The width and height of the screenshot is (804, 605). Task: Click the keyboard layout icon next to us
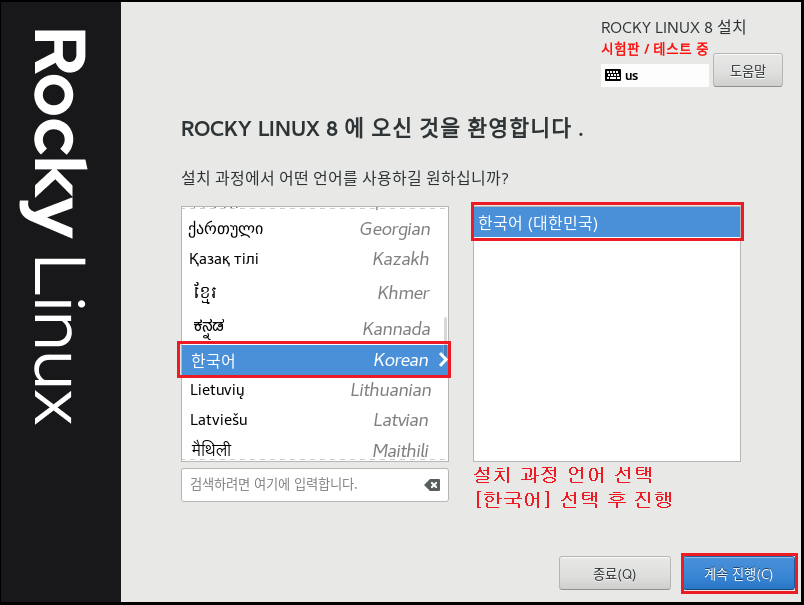click(613, 75)
